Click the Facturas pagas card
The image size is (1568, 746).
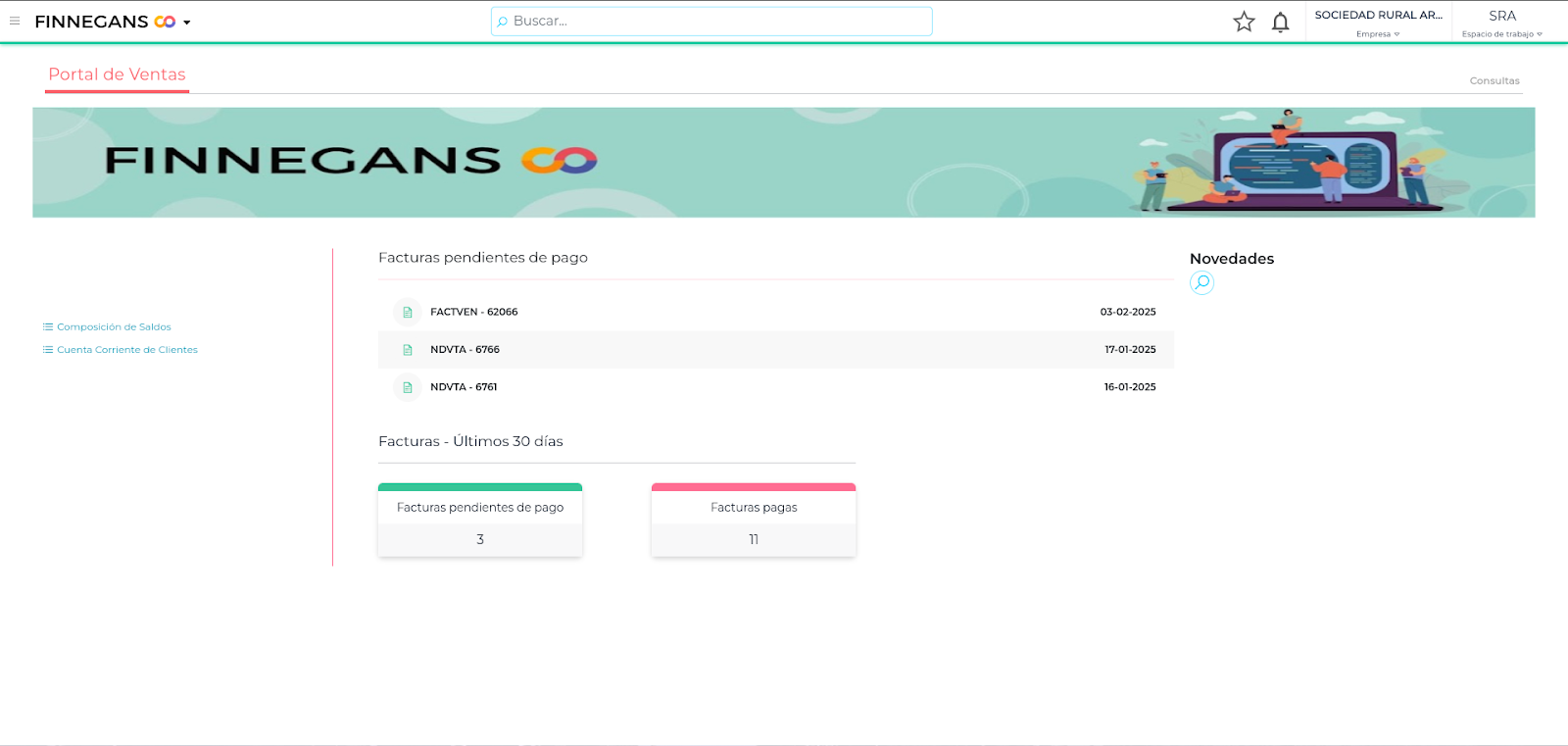[754, 520]
